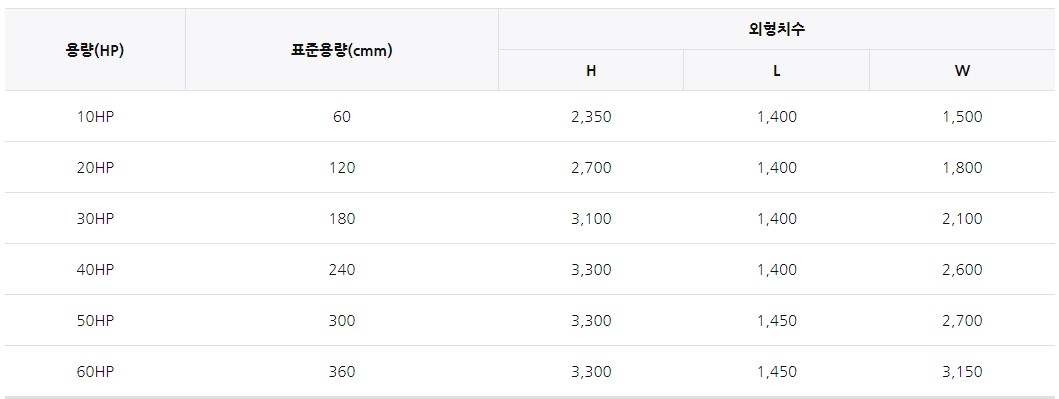Viewport: 1059px width, 399px height.
Task: Click the 60HP row label
Action: coord(95,371)
